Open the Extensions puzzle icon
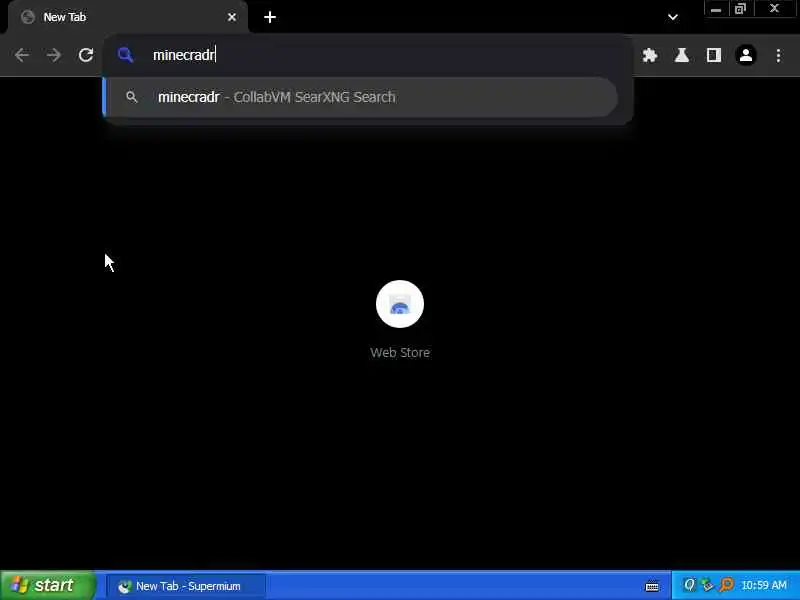The width and height of the screenshot is (800, 600). 649,55
